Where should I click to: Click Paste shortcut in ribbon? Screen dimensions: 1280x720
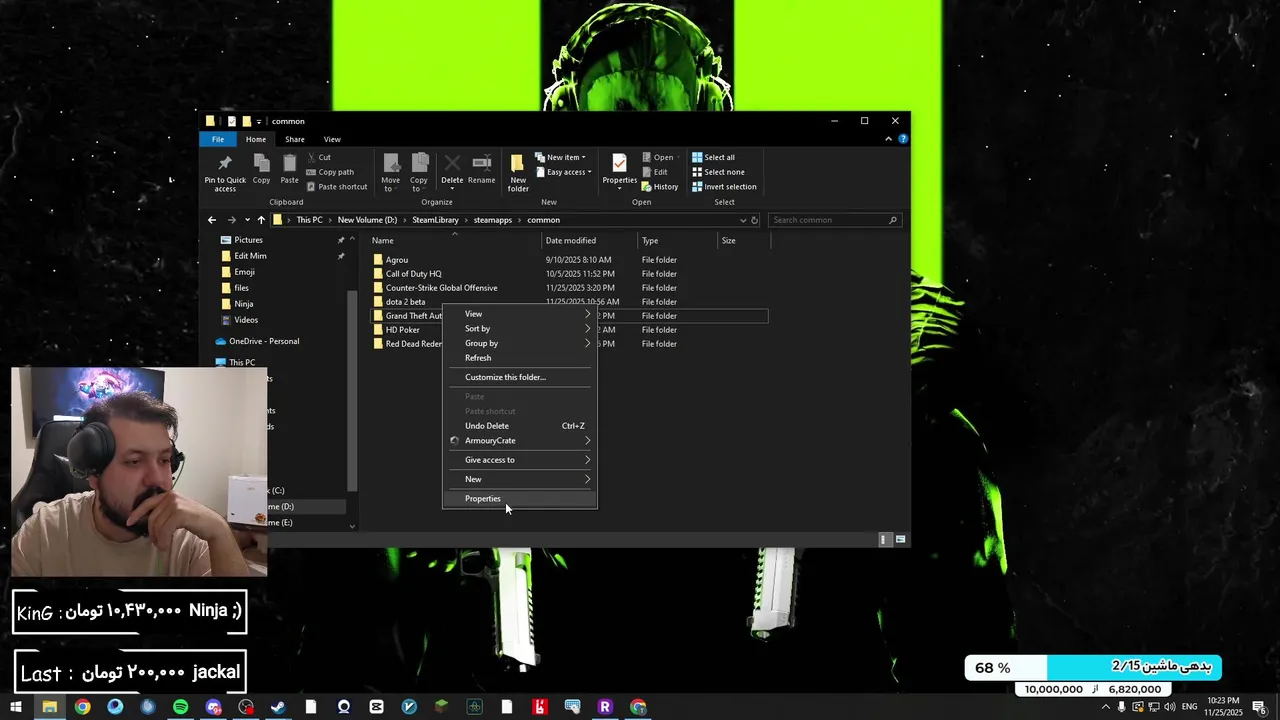337,187
